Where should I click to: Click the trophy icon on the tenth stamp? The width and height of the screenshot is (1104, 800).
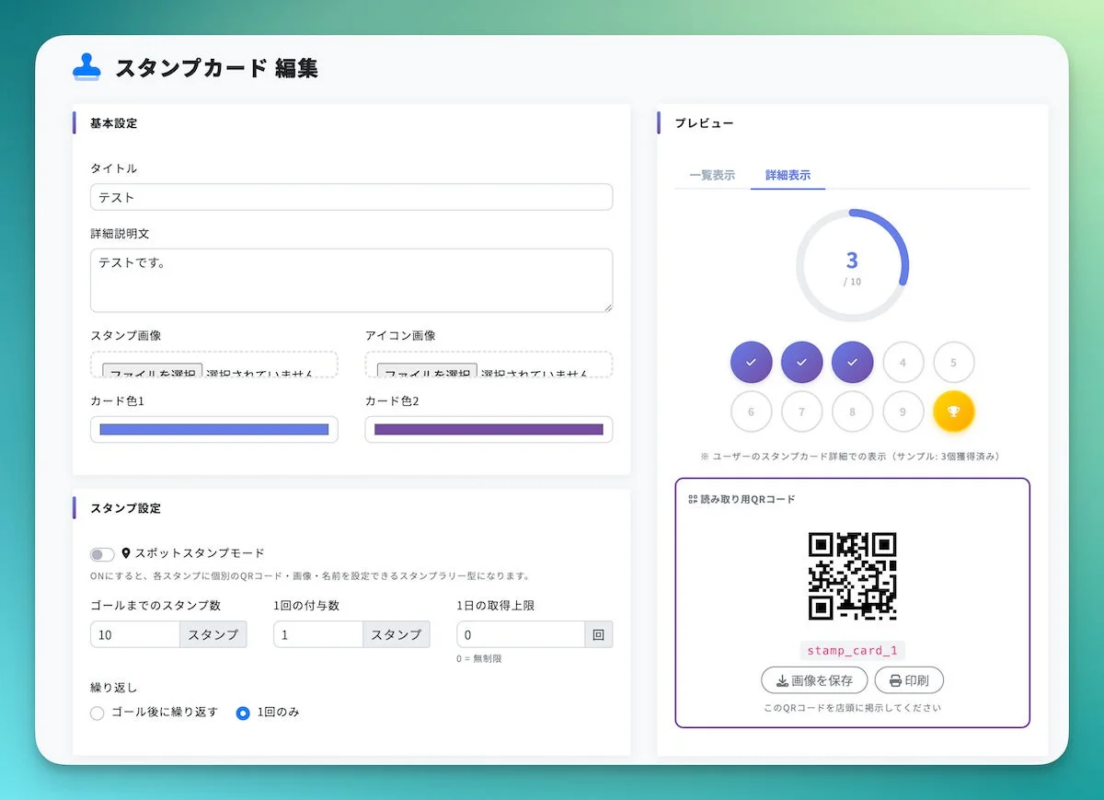[954, 410]
